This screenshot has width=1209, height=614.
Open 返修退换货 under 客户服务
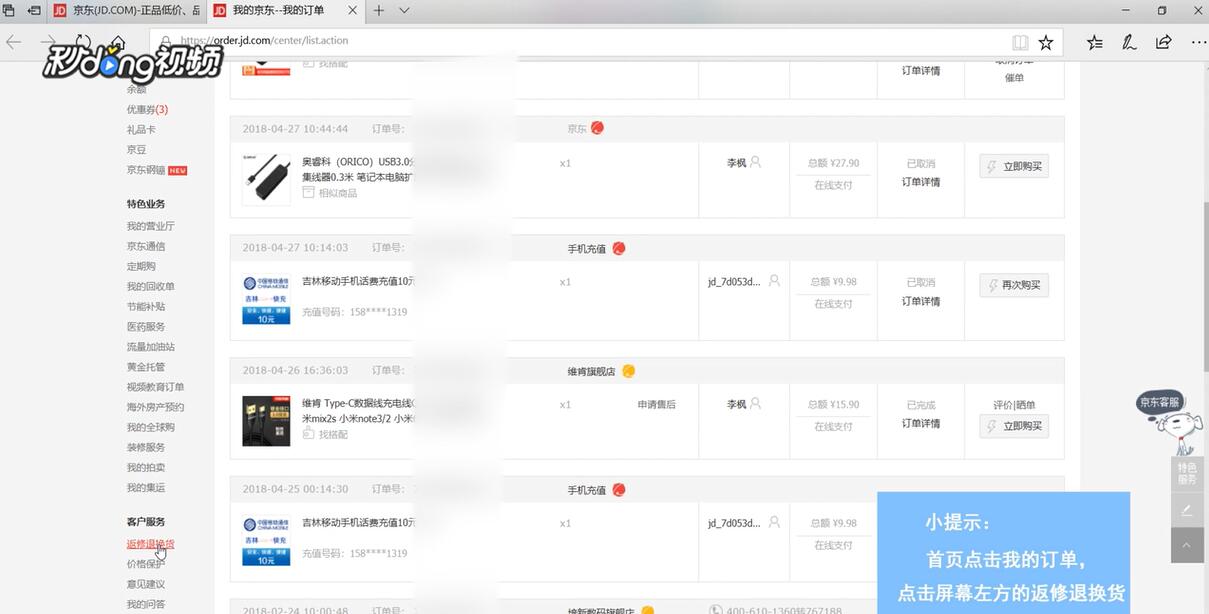151,544
